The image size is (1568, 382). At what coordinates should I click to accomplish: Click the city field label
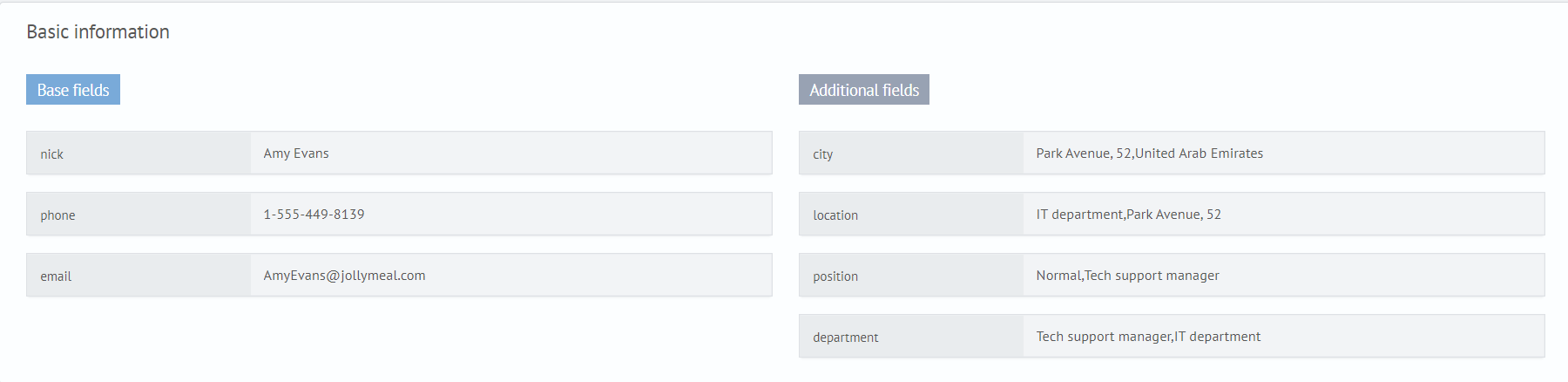click(x=823, y=154)
